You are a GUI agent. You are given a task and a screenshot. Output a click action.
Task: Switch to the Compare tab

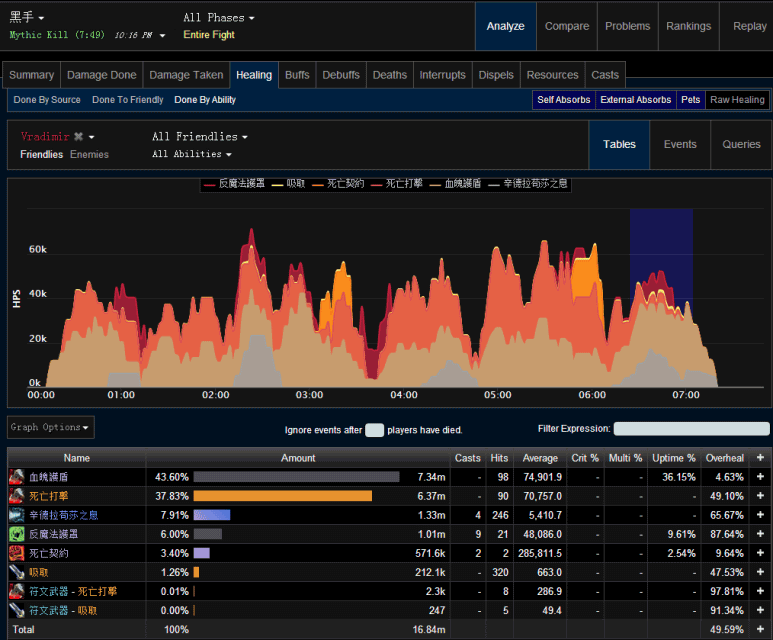tap(567, 26)
